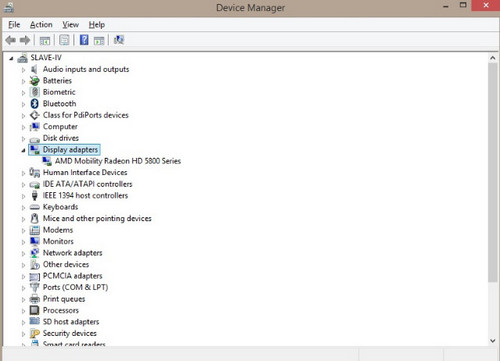This screenshot has height=361, width=500.
Task: Click the mouse icon for pointing devices
Action: tap(34, 219)
